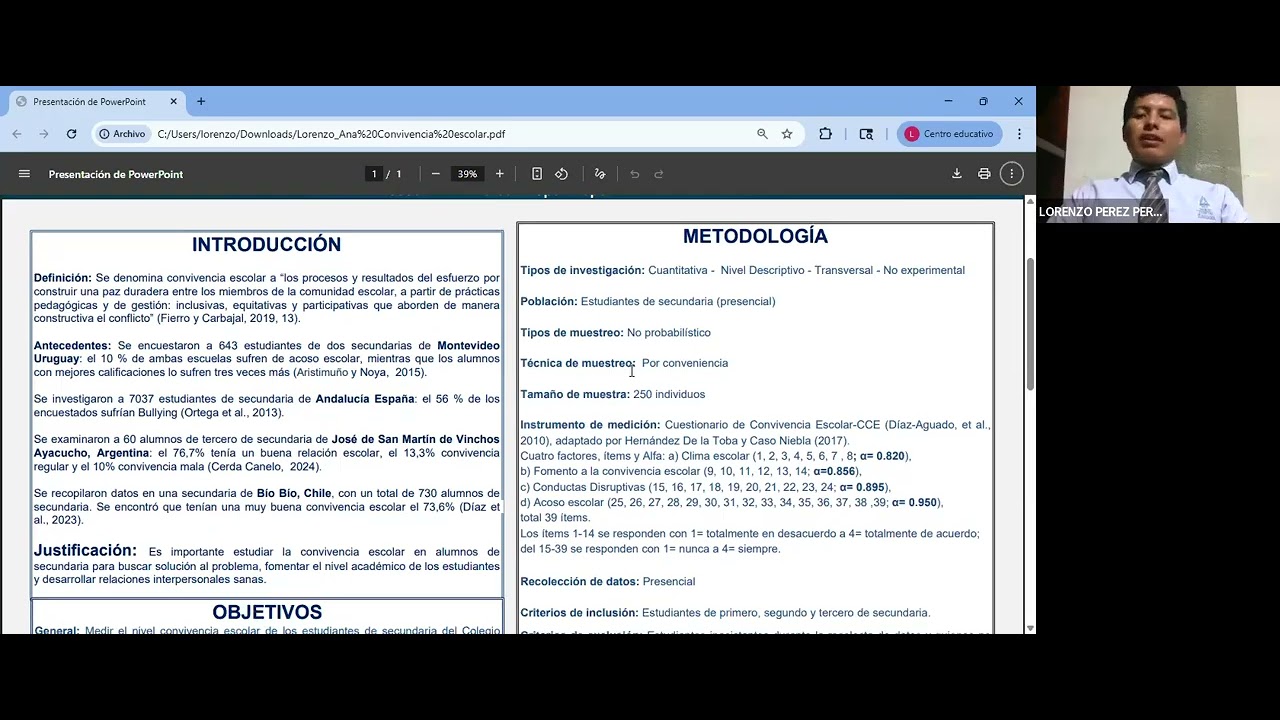
Task: Click the scrollbar down arrow
Action: pos(1030,628)
